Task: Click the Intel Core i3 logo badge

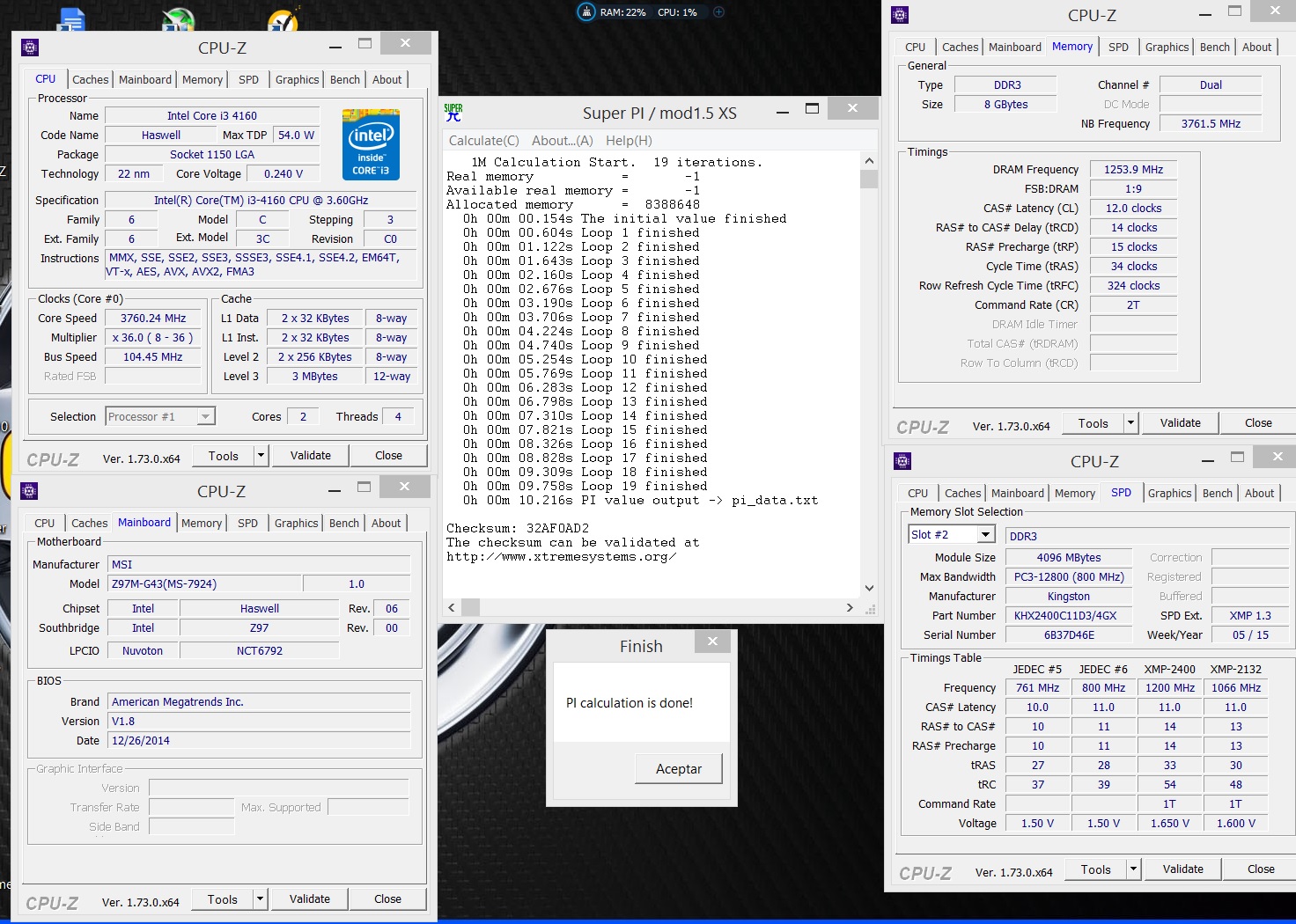Action: (371, 144)
